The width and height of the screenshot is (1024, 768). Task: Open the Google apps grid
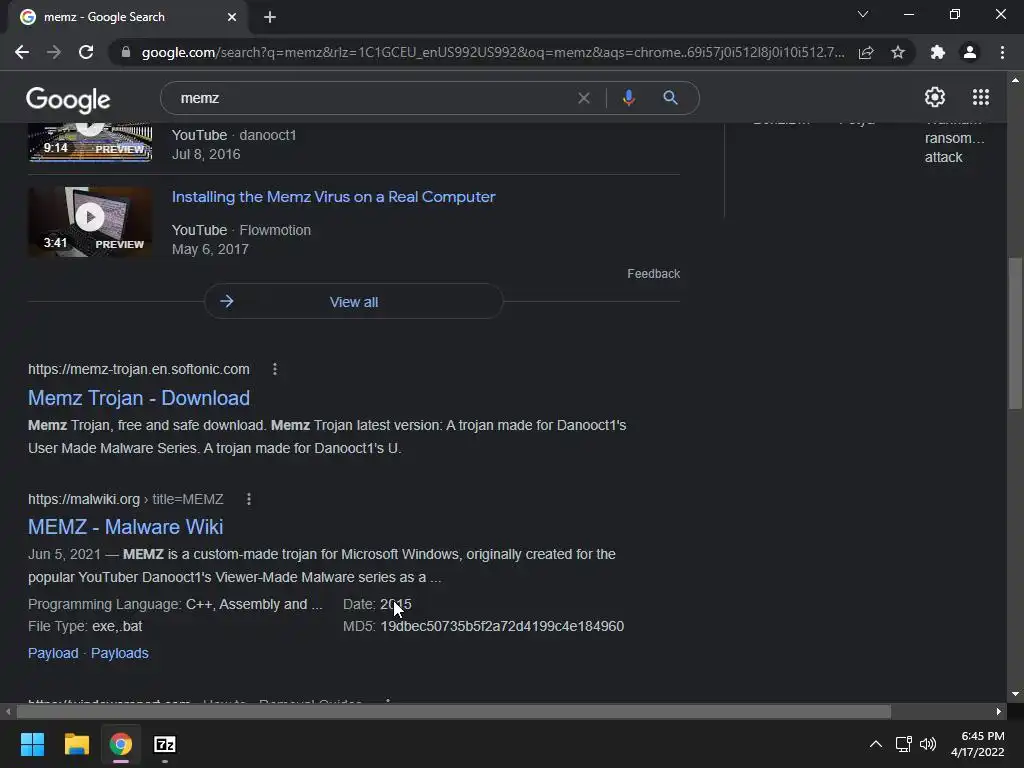click(x=981, y=97)
